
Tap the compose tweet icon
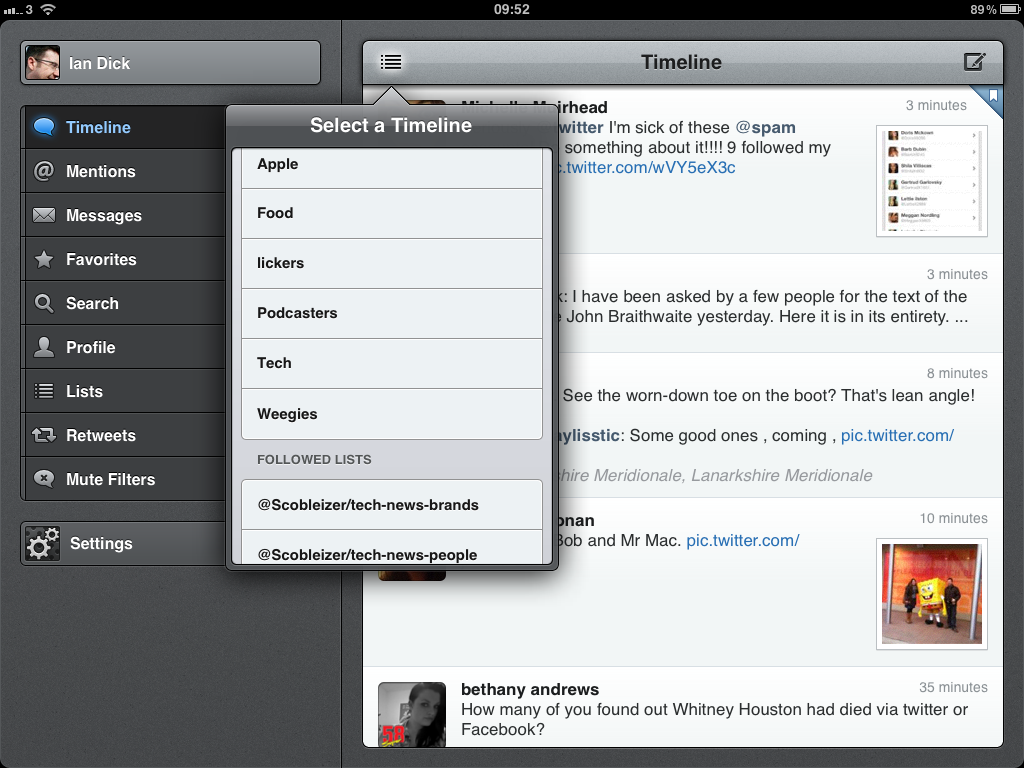click(974, 62)
